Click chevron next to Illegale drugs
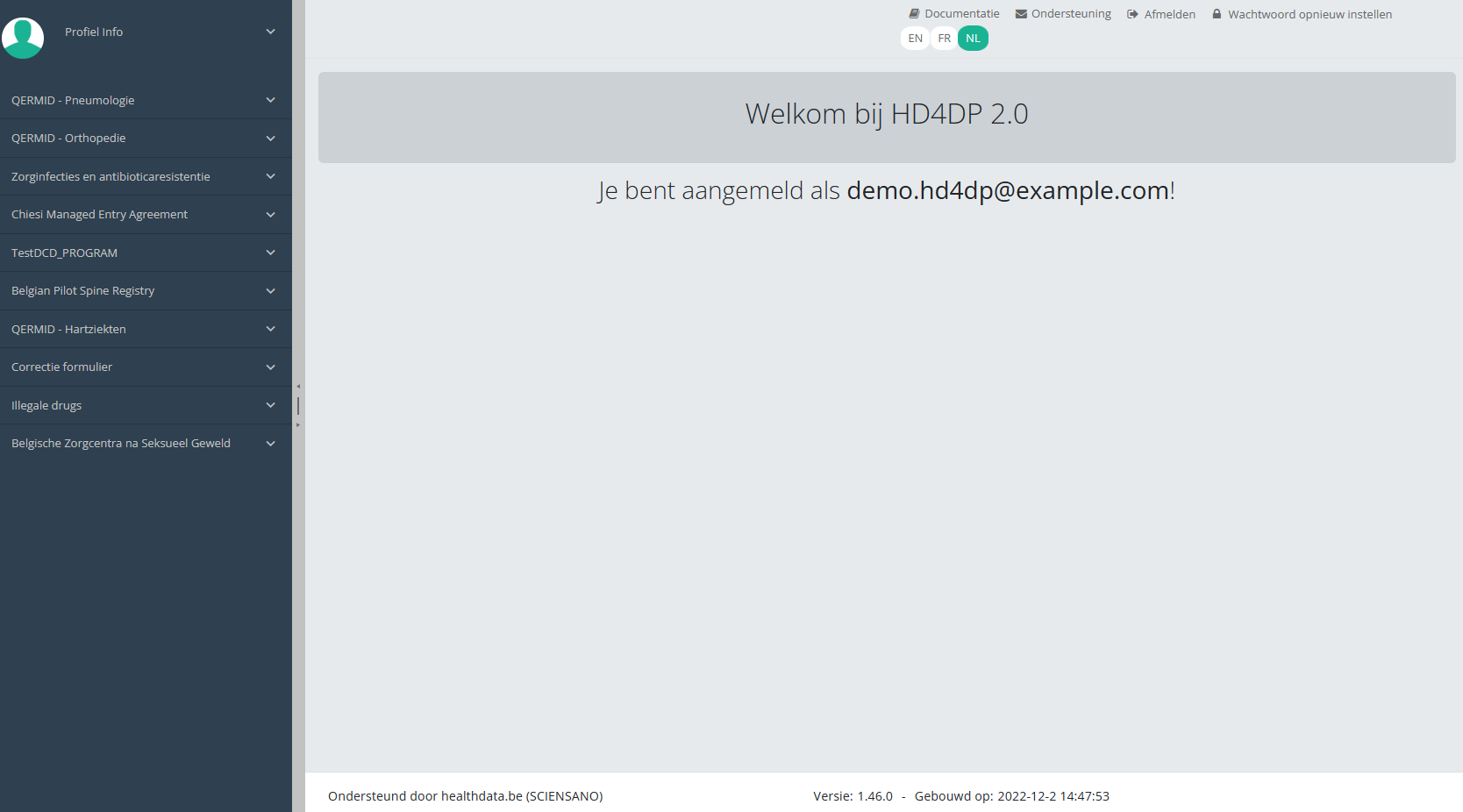 coord(270,405)
